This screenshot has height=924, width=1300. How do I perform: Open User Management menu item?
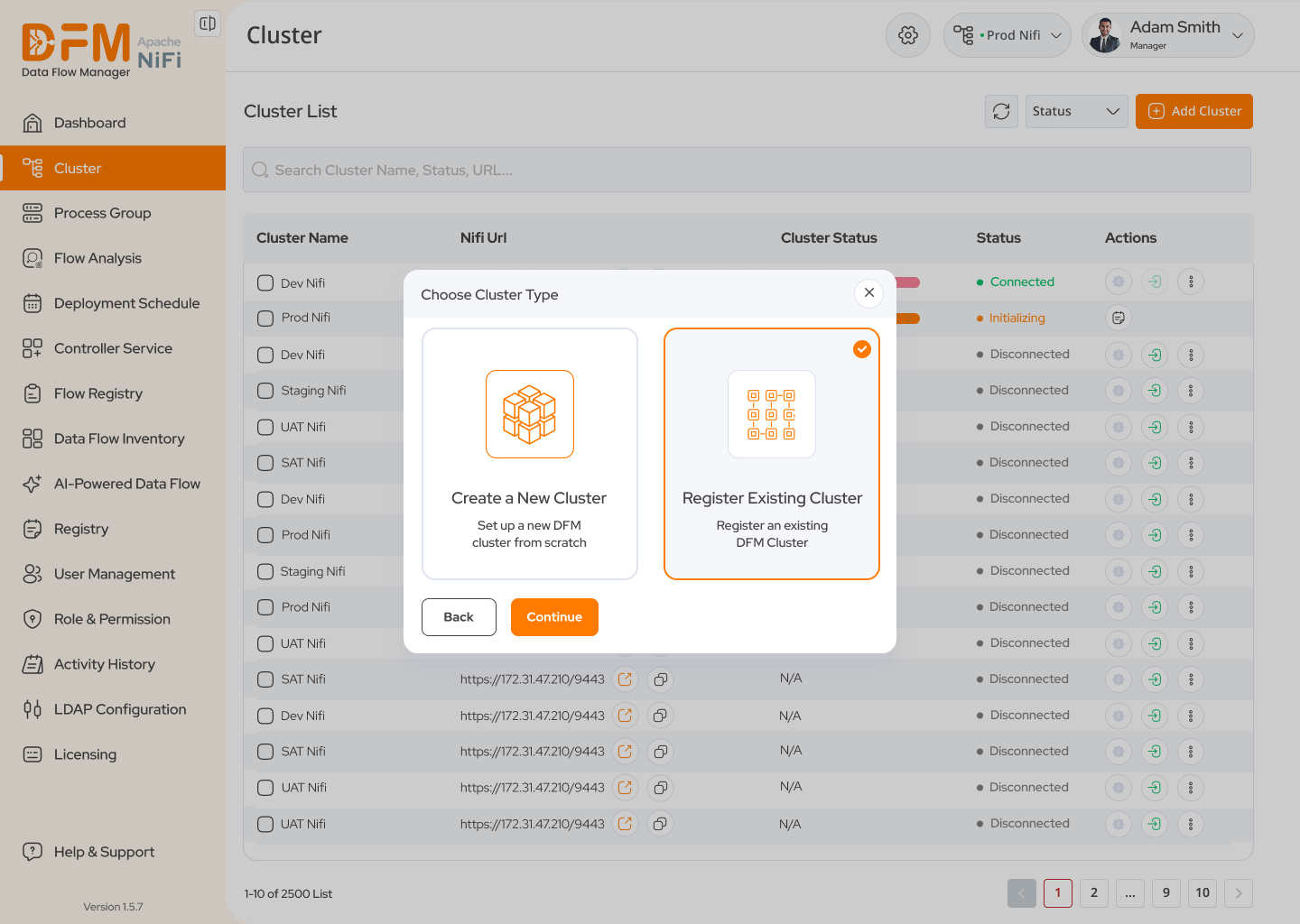(x=113, y=574)
